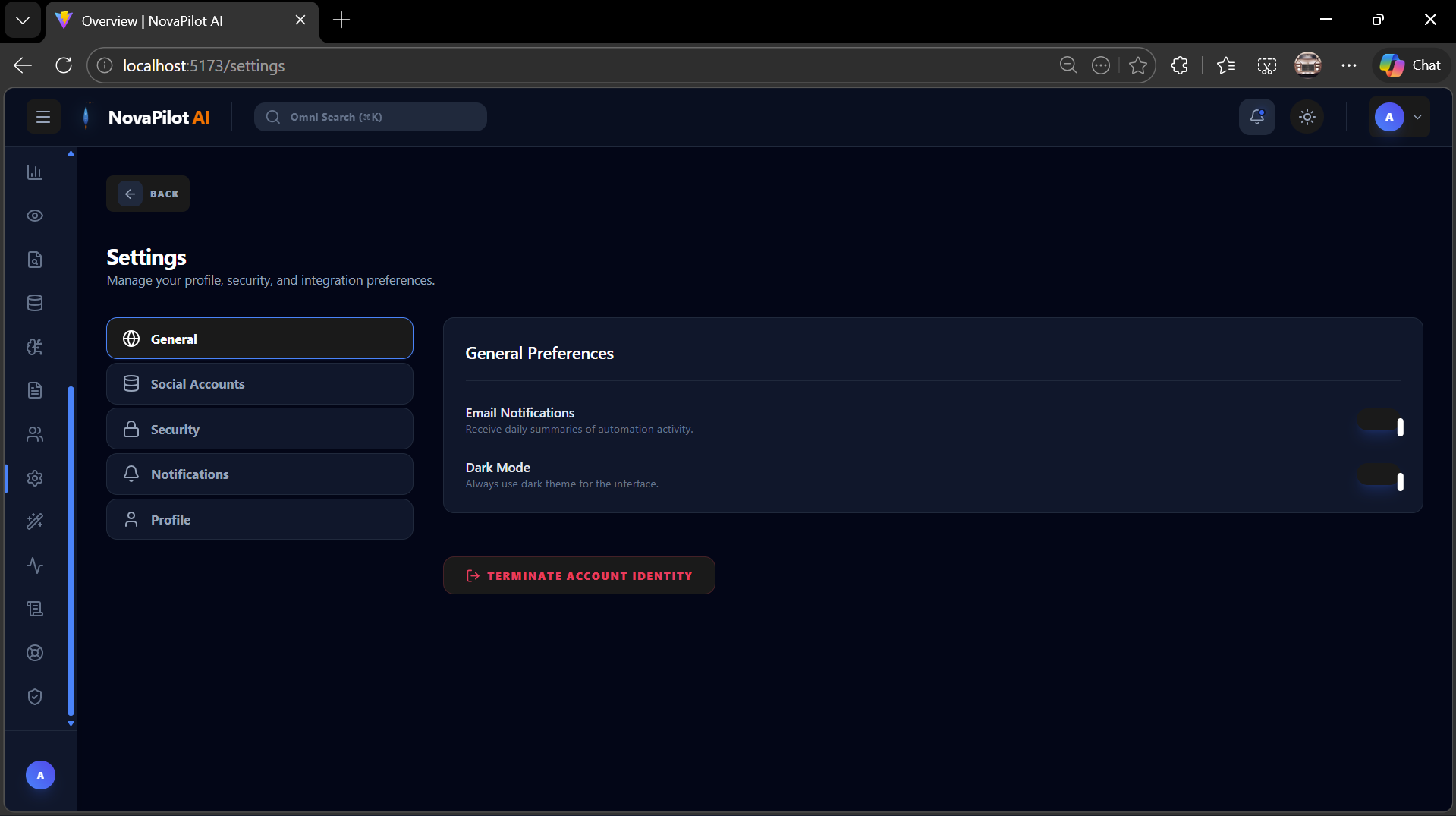Open browser favorites list icon
Screen dimensions: 1456x816
click(1226, 65)
